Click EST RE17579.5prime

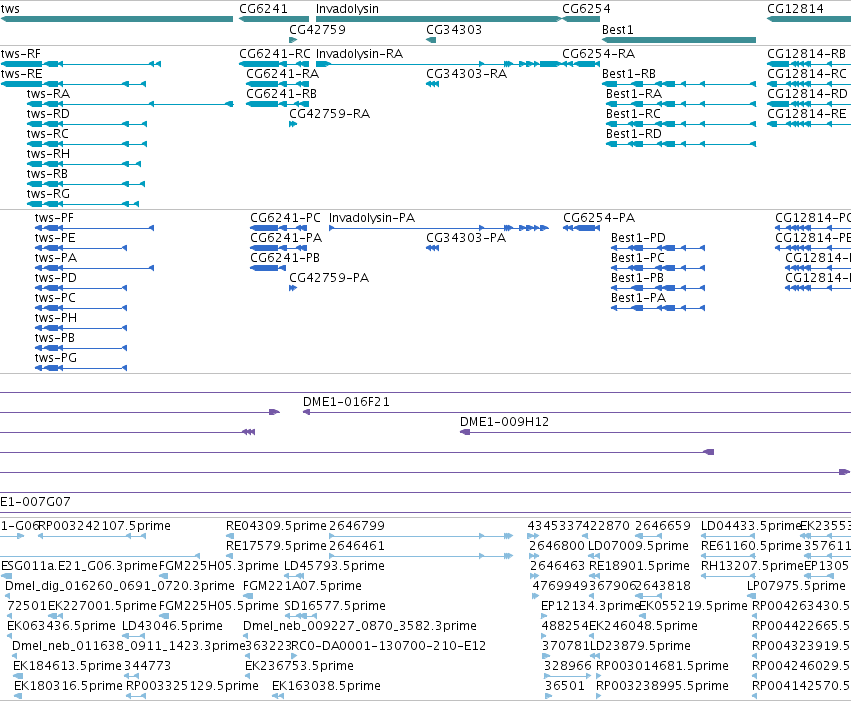tap(276, 546)
